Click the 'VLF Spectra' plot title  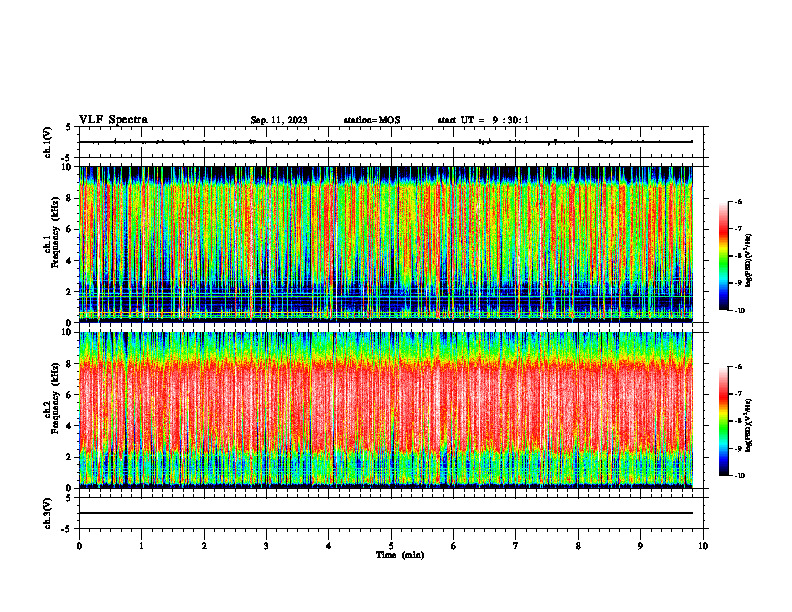113,120
